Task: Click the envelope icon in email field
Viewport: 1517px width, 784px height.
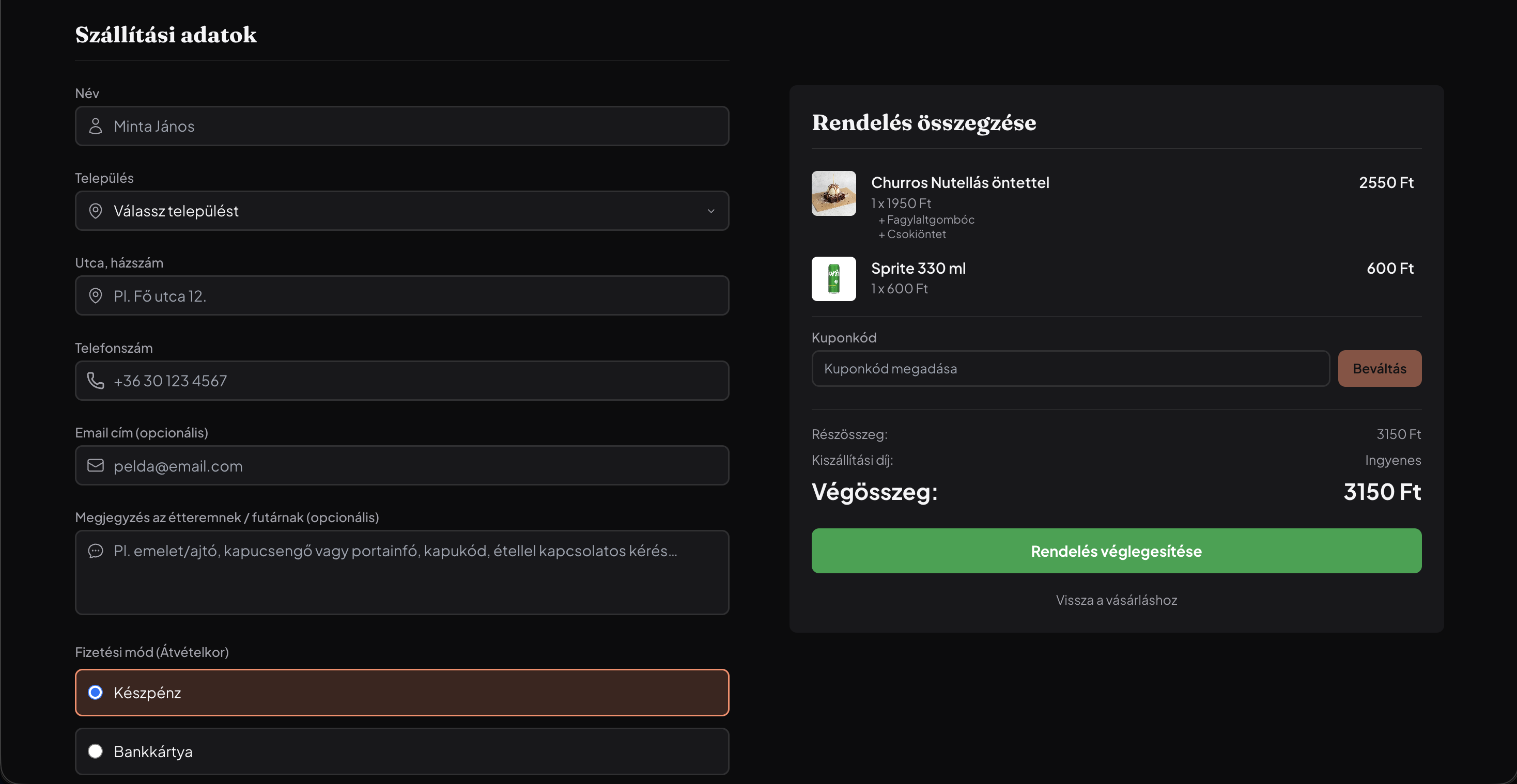Action: 96,465
